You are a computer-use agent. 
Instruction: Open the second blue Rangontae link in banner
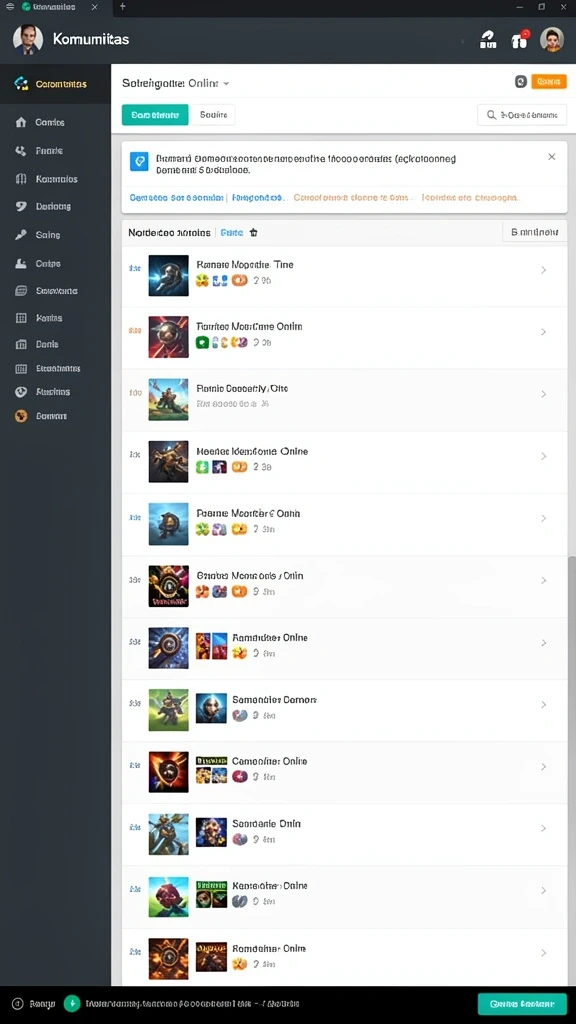259,197
